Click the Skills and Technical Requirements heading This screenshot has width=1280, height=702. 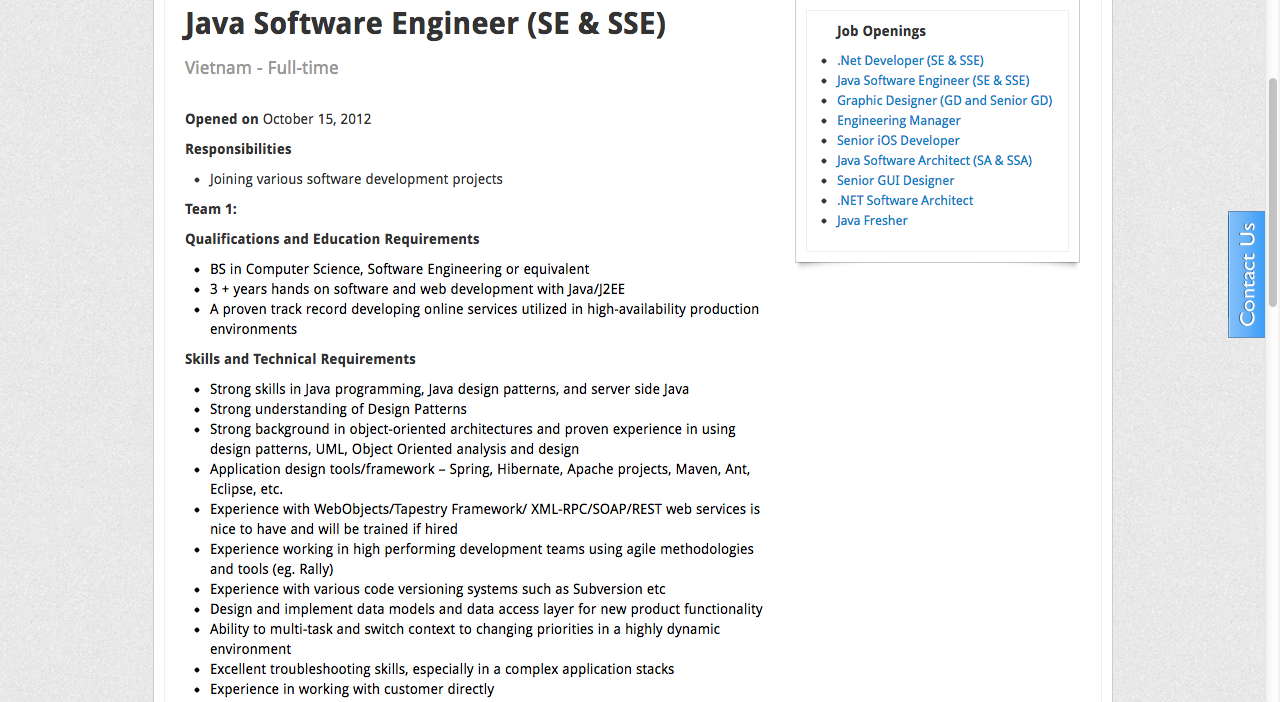point(300,359)
